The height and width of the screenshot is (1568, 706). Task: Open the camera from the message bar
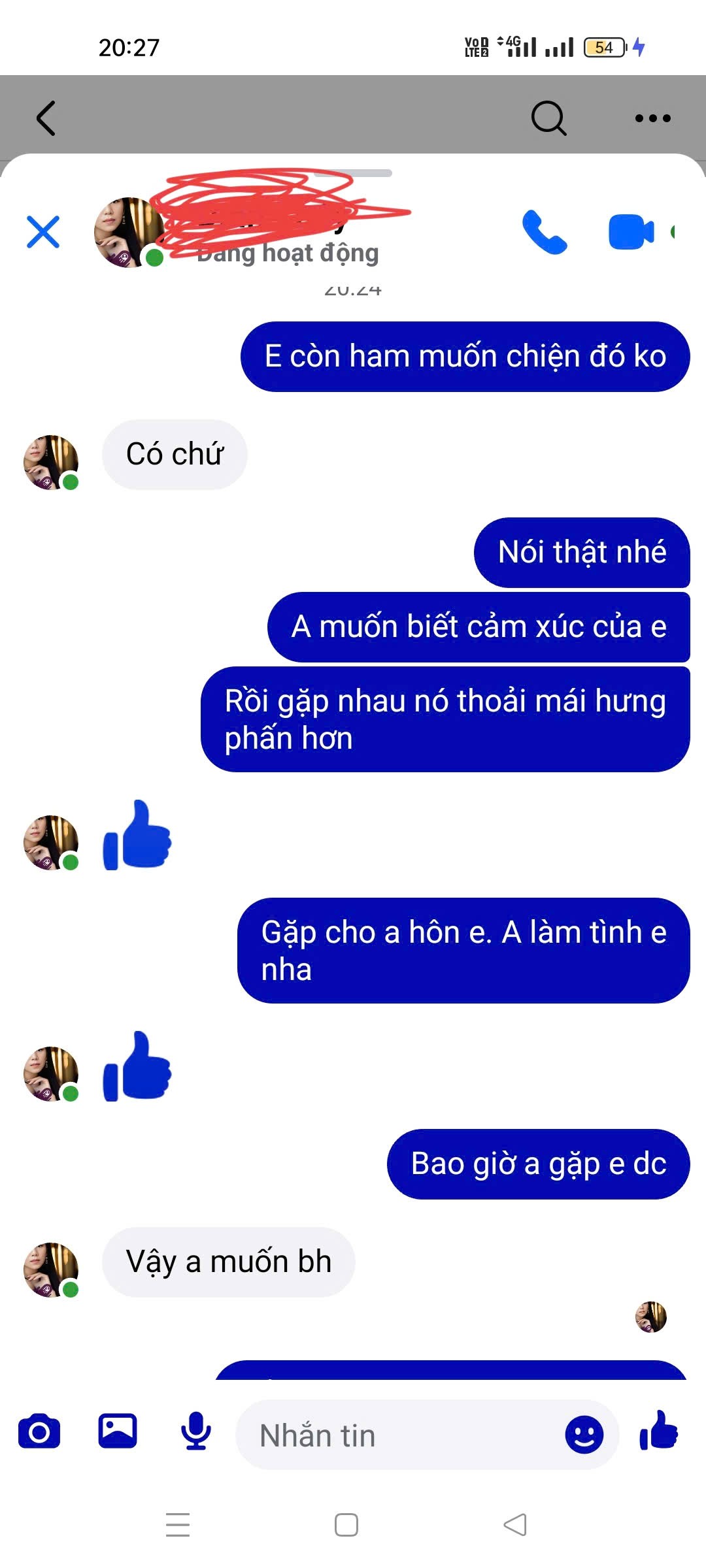pyautogui.click(x=39, y=1431)
